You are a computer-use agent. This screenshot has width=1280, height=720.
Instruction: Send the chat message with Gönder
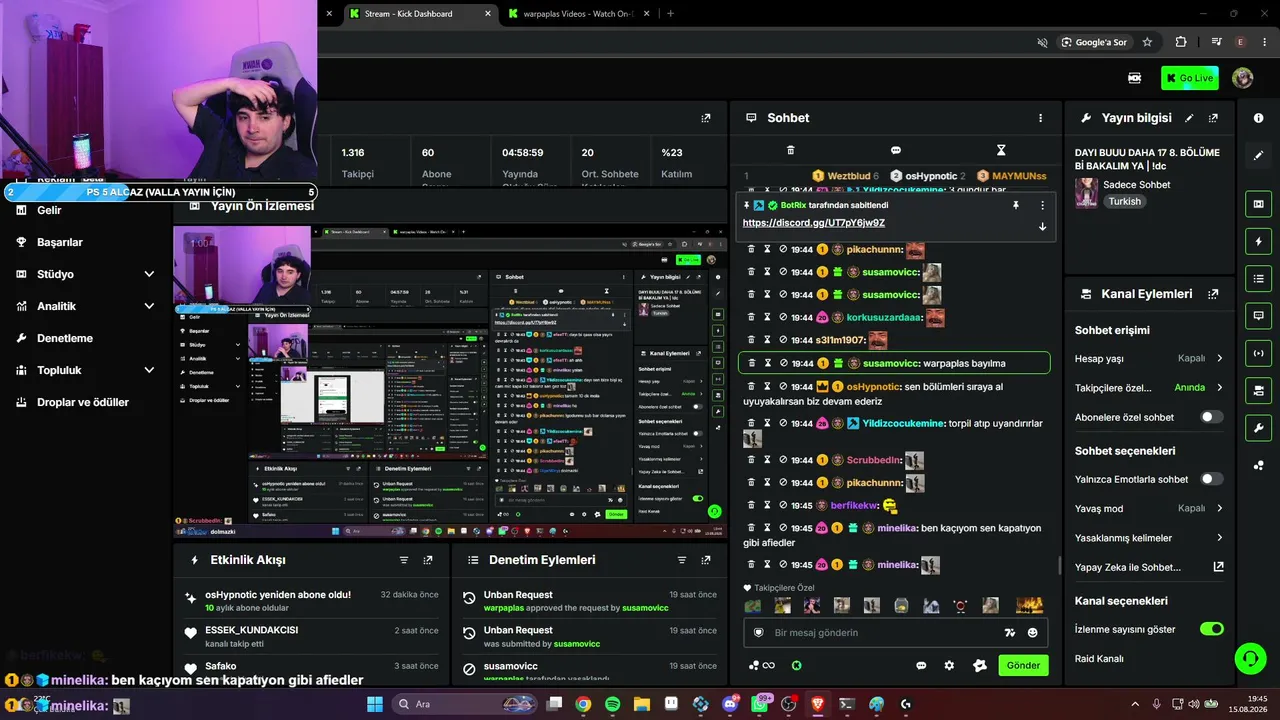[1023, 665]
